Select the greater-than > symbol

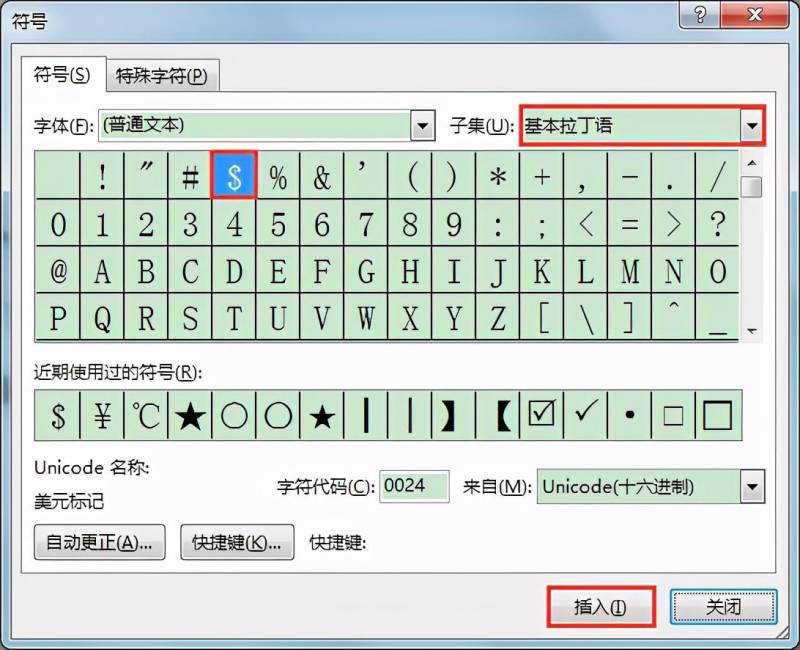point(673,223)
